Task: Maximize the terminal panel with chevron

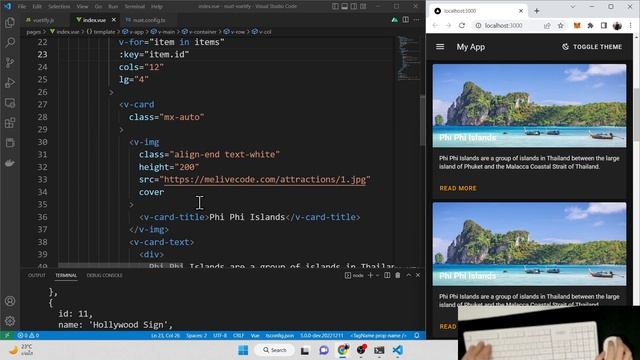Action: 408,276
